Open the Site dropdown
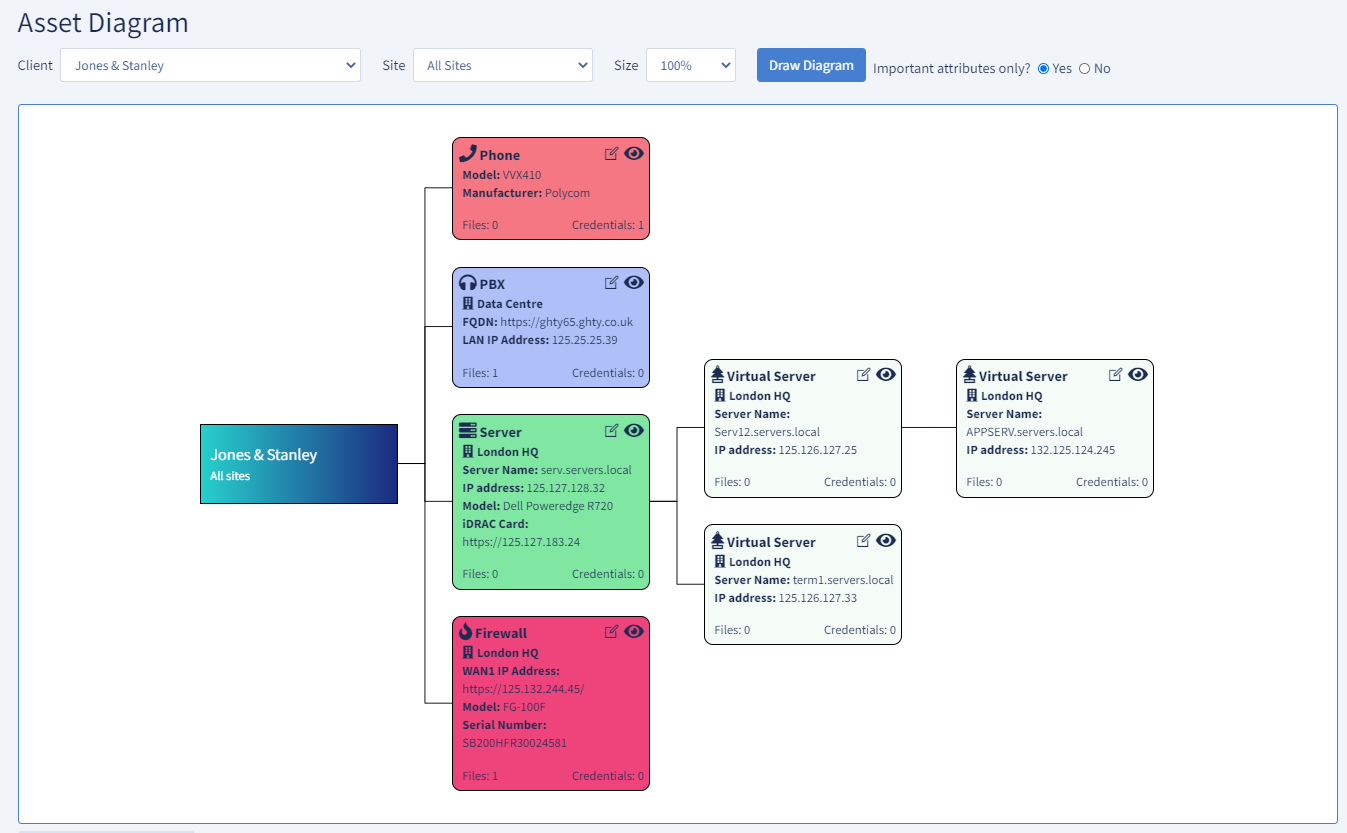This screenshot has width=1347, height=833. pyautogui.click(x=503, y=65)
